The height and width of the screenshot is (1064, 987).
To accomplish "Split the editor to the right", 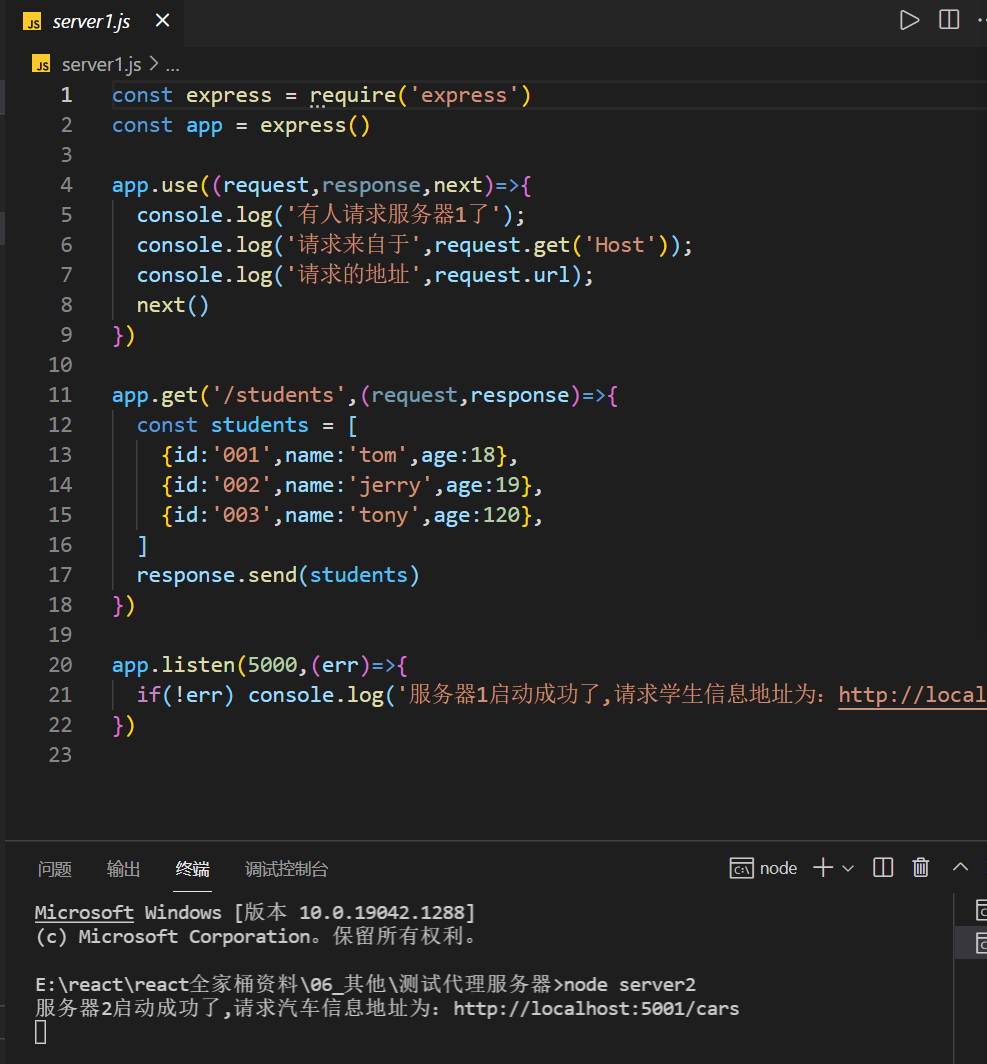I will click(x=949, y=20).
